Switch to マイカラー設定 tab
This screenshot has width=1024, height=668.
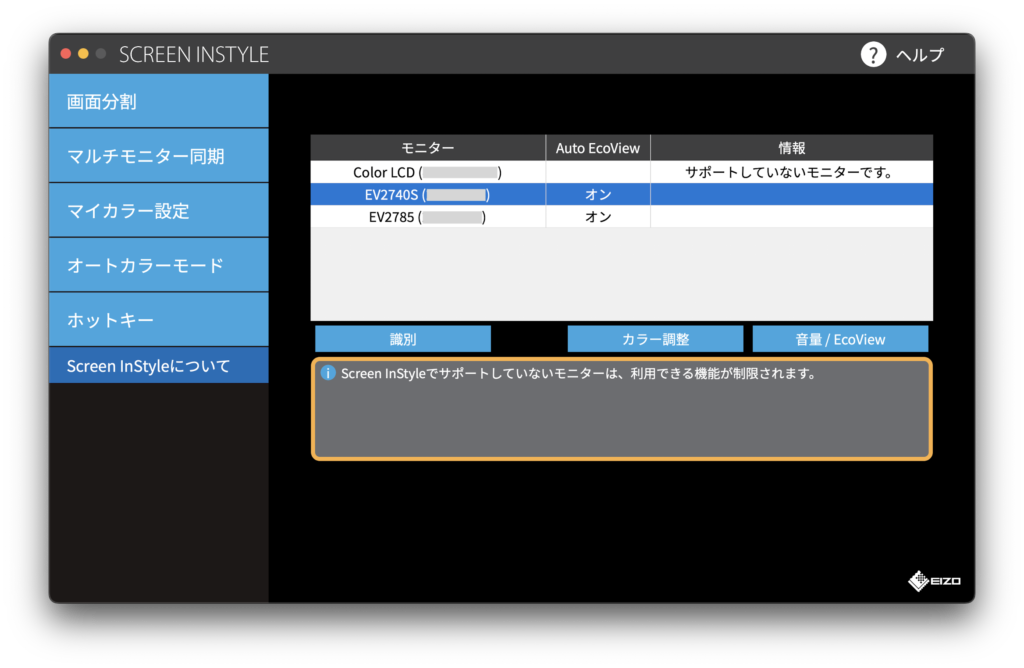(159, 211)
